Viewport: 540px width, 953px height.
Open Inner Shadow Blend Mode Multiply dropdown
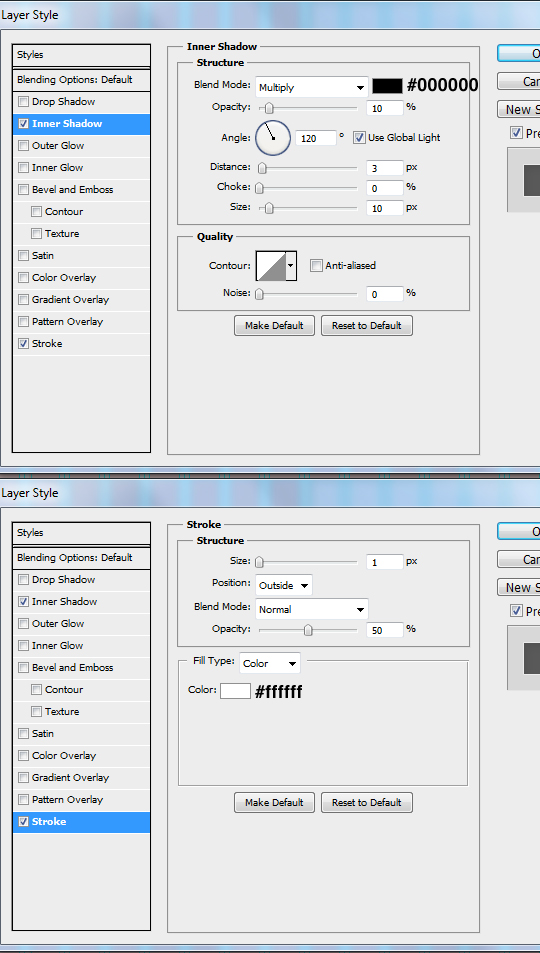pos(312,88)
